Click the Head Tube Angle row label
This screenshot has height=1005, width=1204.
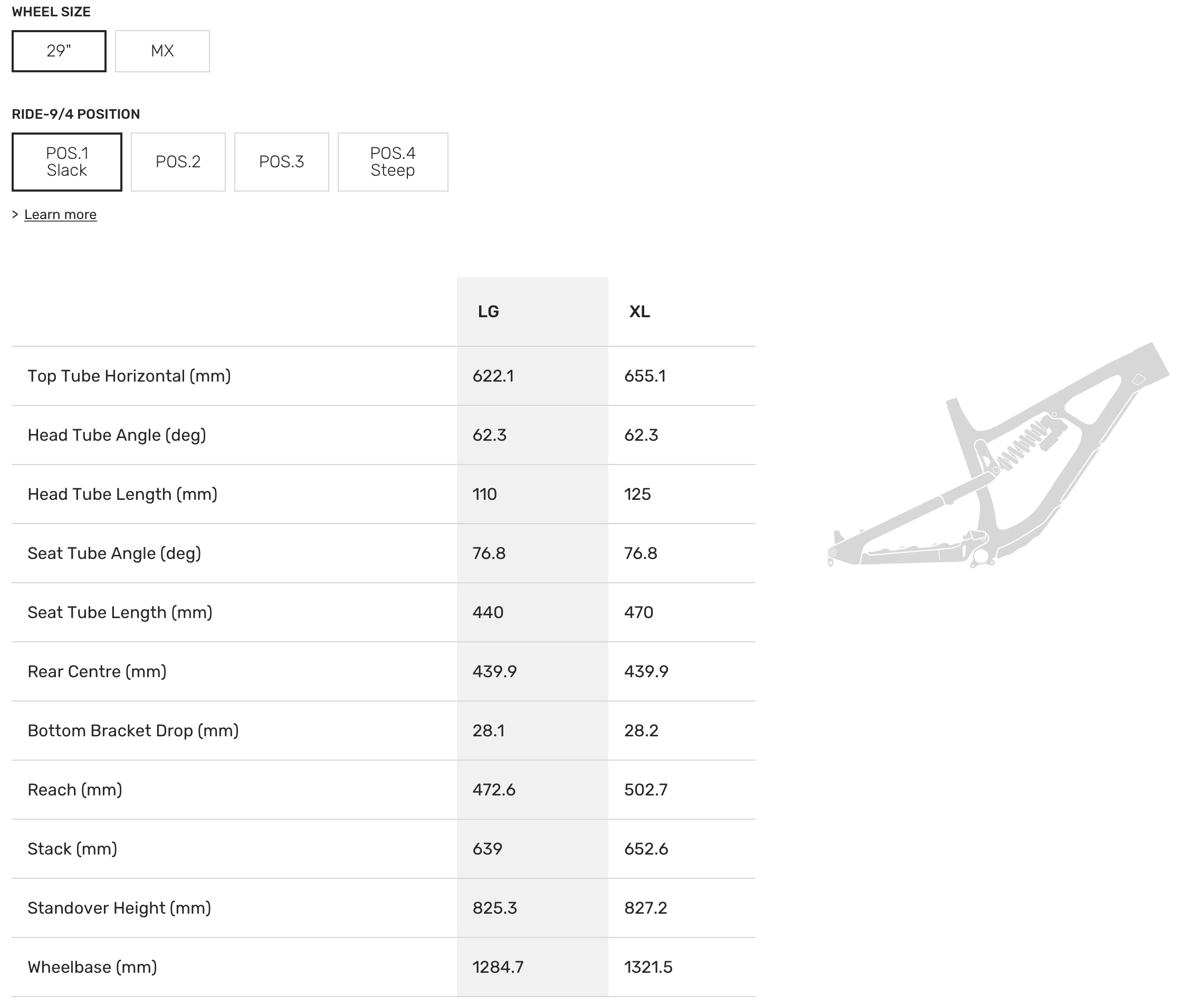pos(117,435)
